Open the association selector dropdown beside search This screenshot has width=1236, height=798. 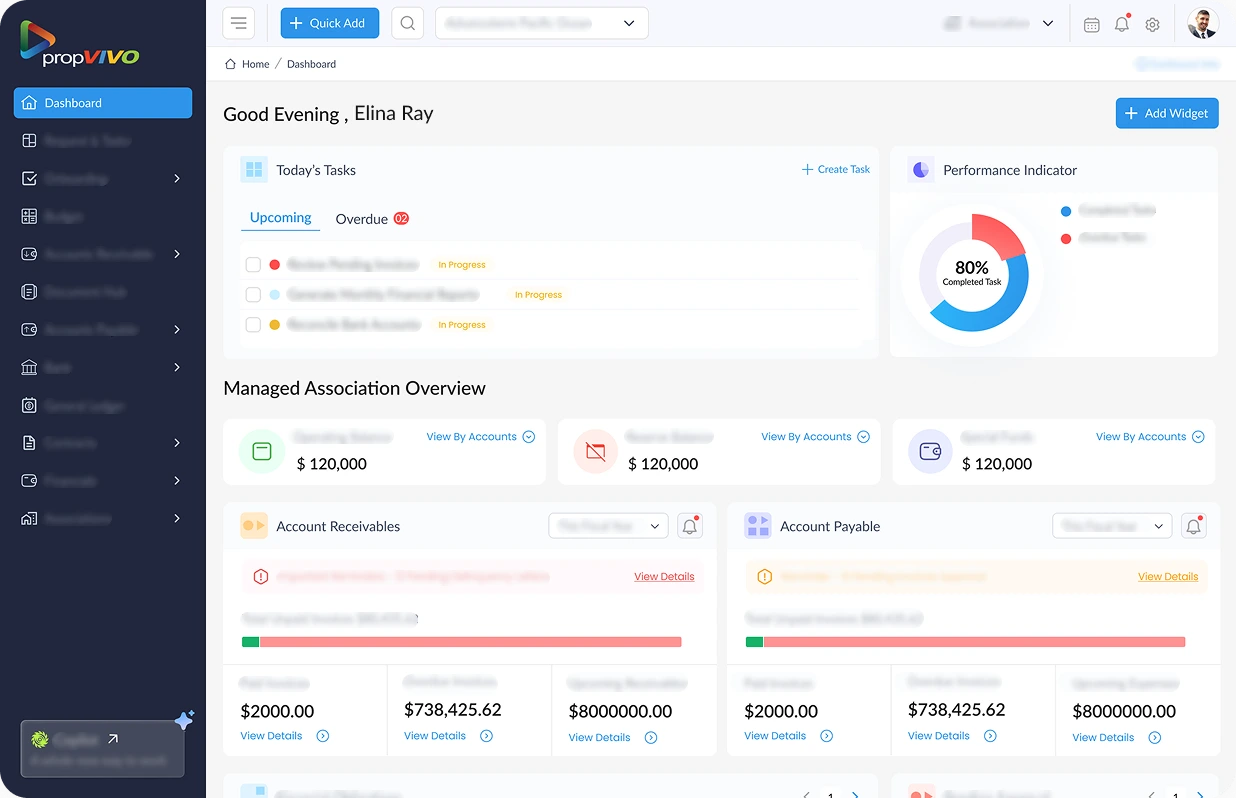tap(541, 23)
